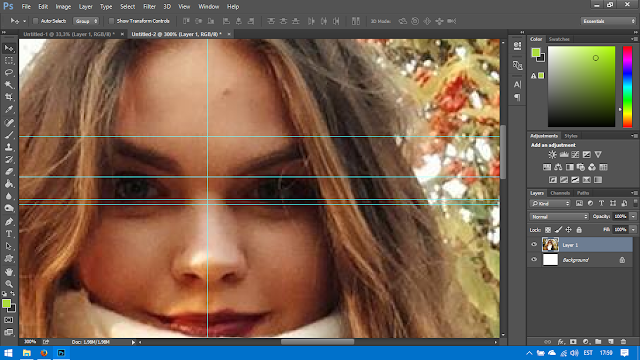The height and width of the screenshot is (360, 640).
Task: Toggle lock all padlock
Action: 579,230
